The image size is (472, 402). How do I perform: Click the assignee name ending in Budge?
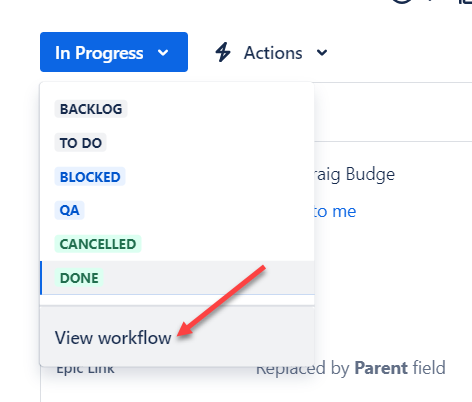click(x=354, y=174)
